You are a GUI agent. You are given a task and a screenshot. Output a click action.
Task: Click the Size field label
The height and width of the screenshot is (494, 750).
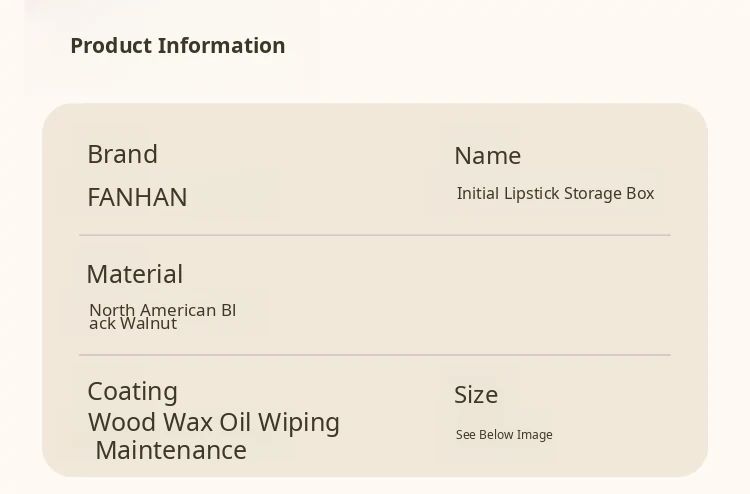[x=476, y=395]
